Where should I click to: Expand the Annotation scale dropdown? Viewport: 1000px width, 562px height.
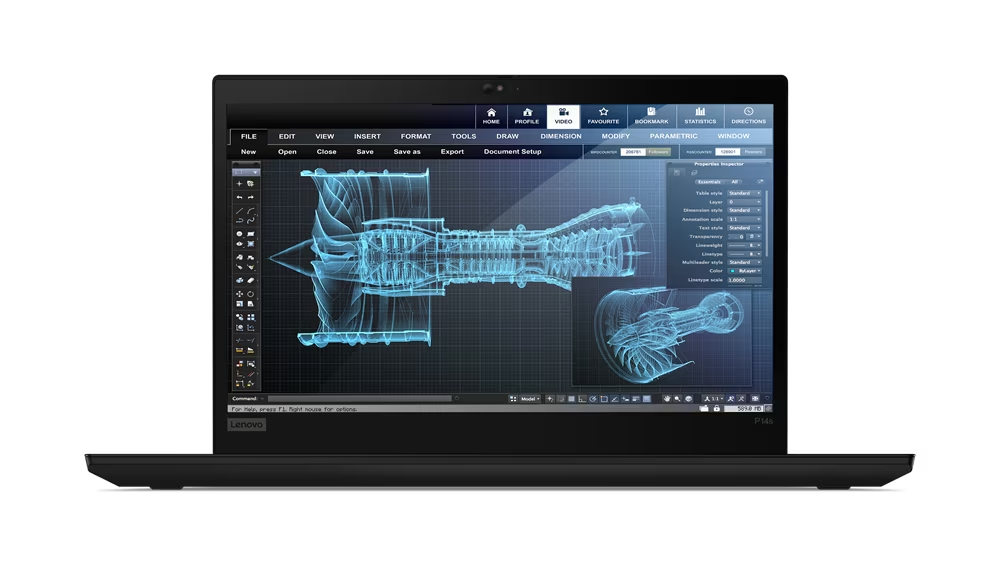click(744, 219)
